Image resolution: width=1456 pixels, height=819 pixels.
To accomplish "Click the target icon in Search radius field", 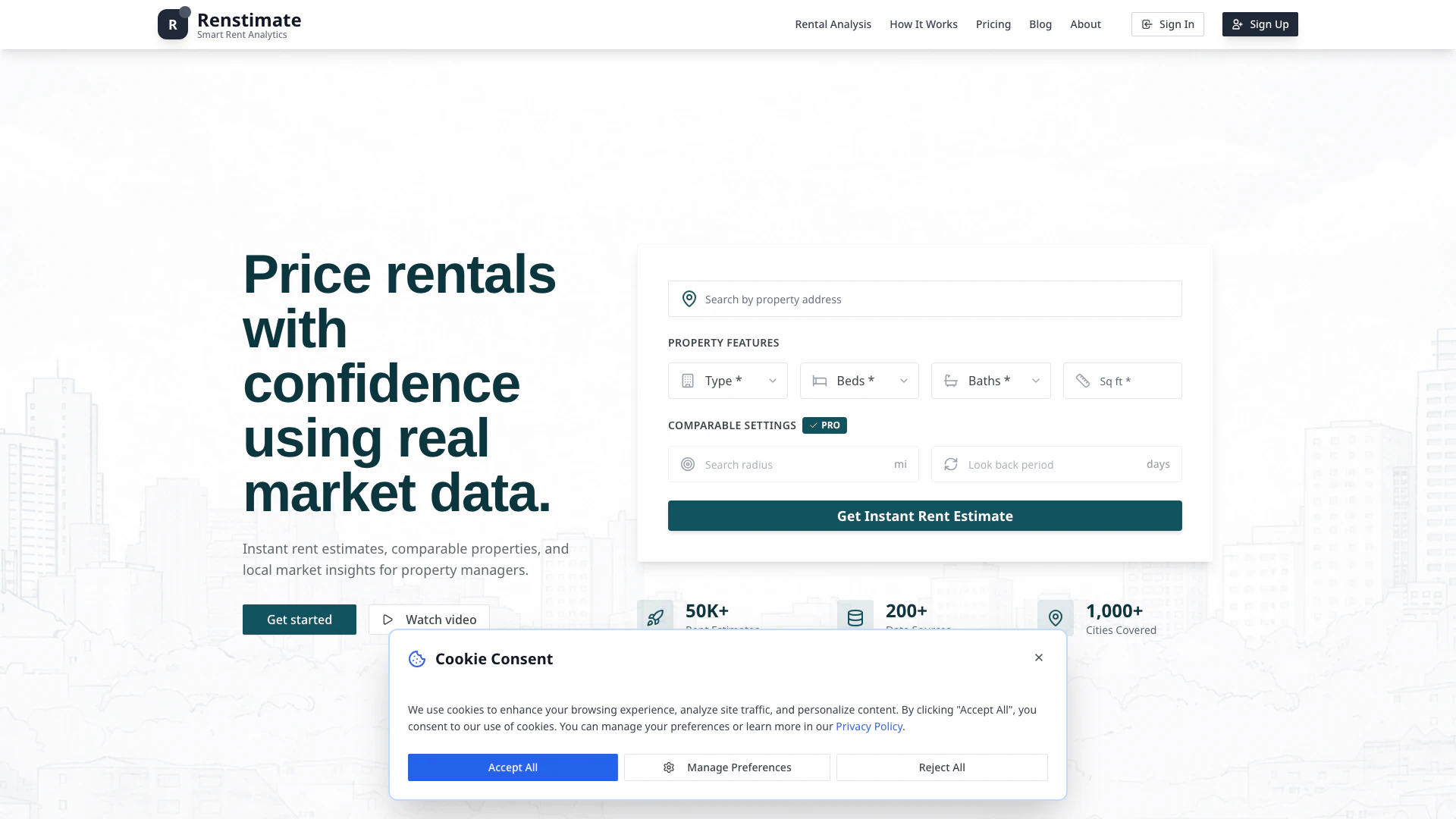I will click(688, 464).
